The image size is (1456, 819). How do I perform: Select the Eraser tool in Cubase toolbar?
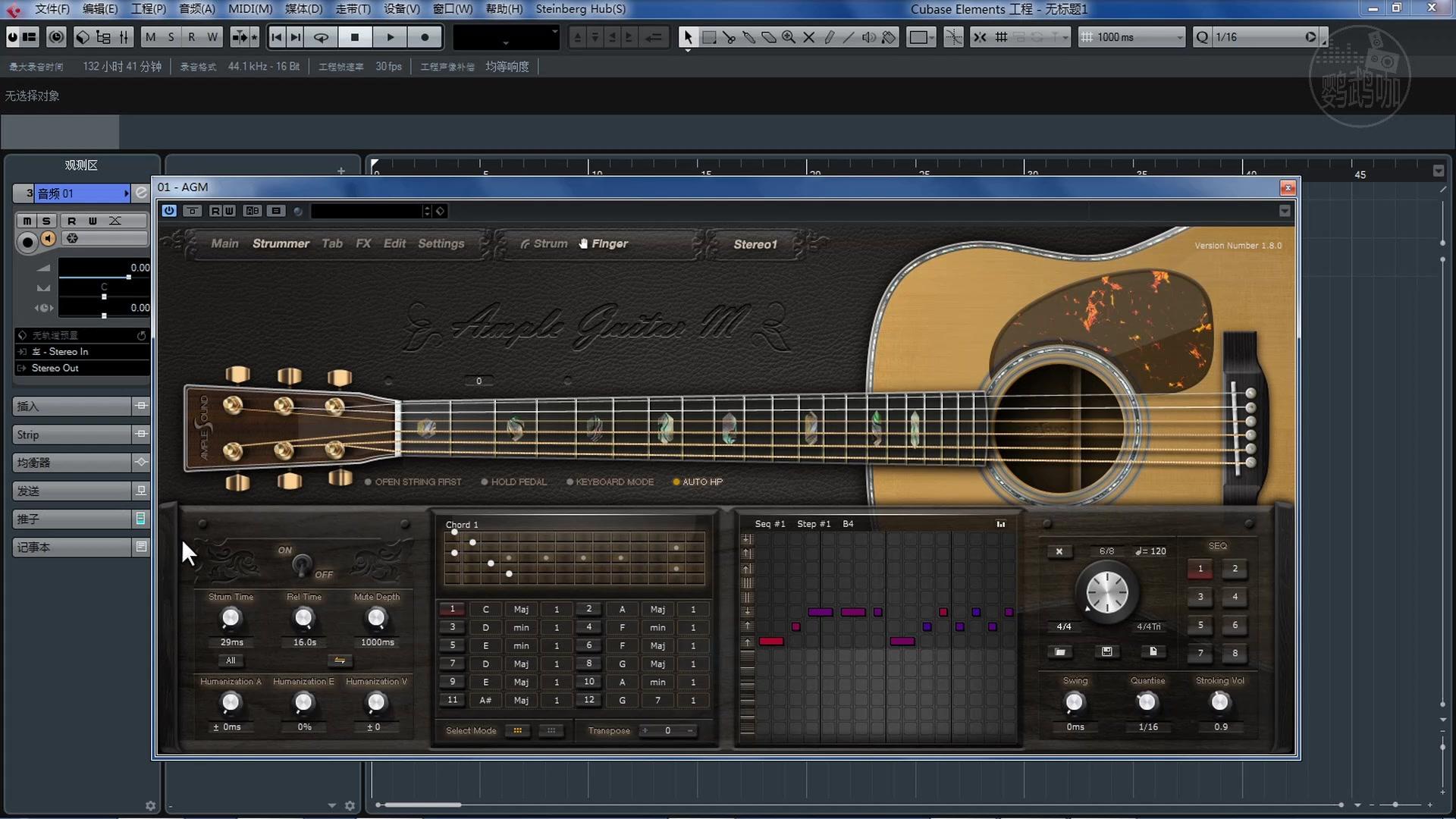coord(769,36)
